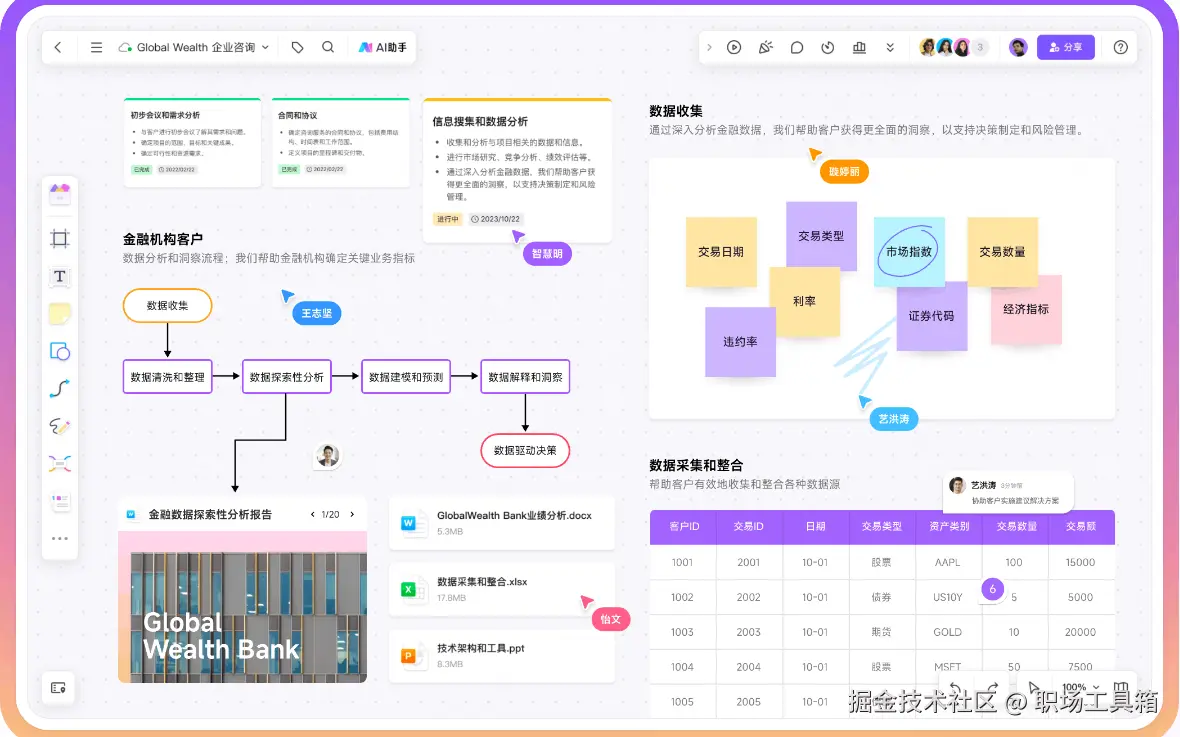Open the minimap panel icon bottom-left
This screenshot has height=737, width=1180.
tap(58, 687)
